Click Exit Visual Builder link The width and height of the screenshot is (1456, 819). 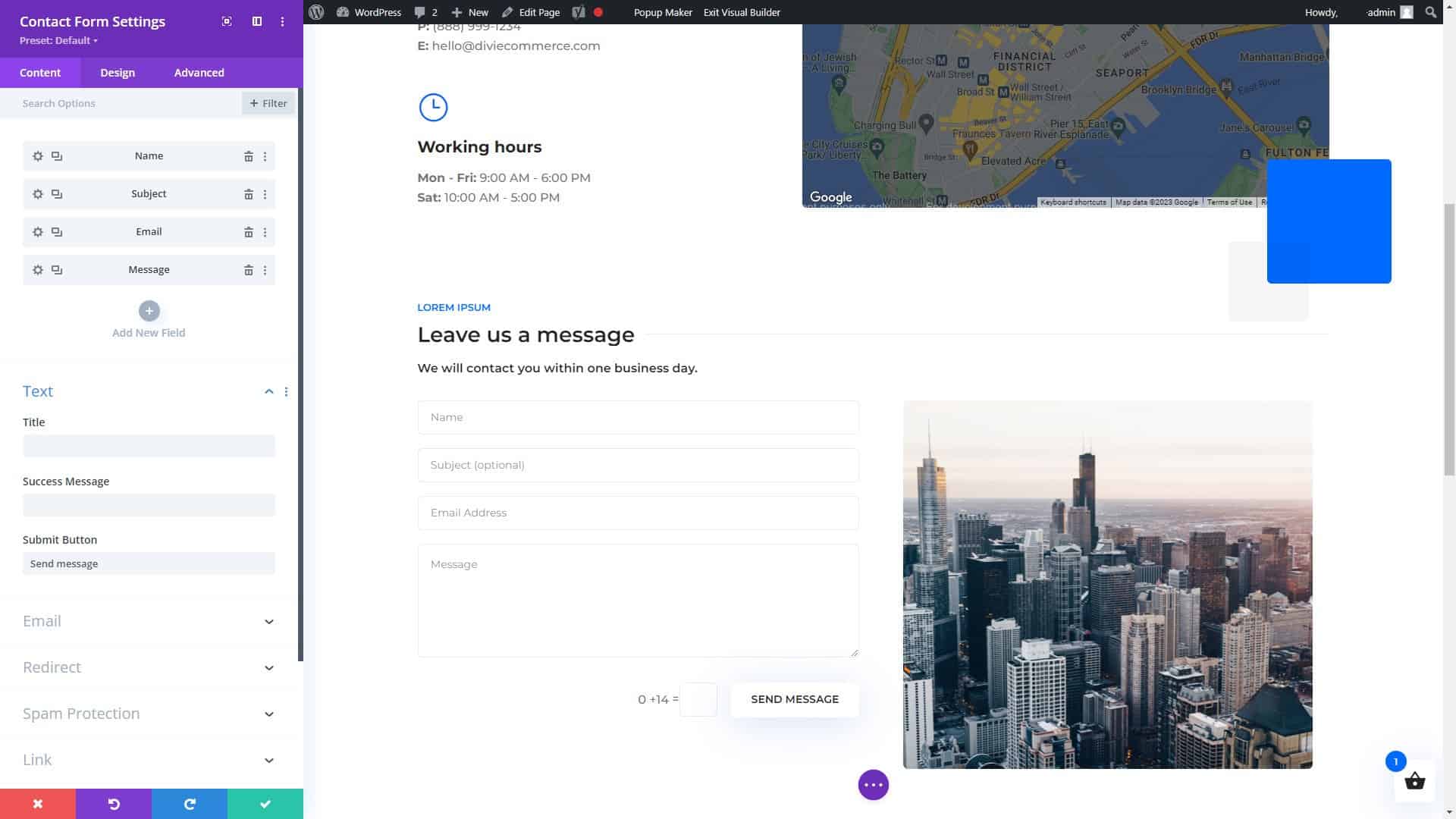[742, 12]
